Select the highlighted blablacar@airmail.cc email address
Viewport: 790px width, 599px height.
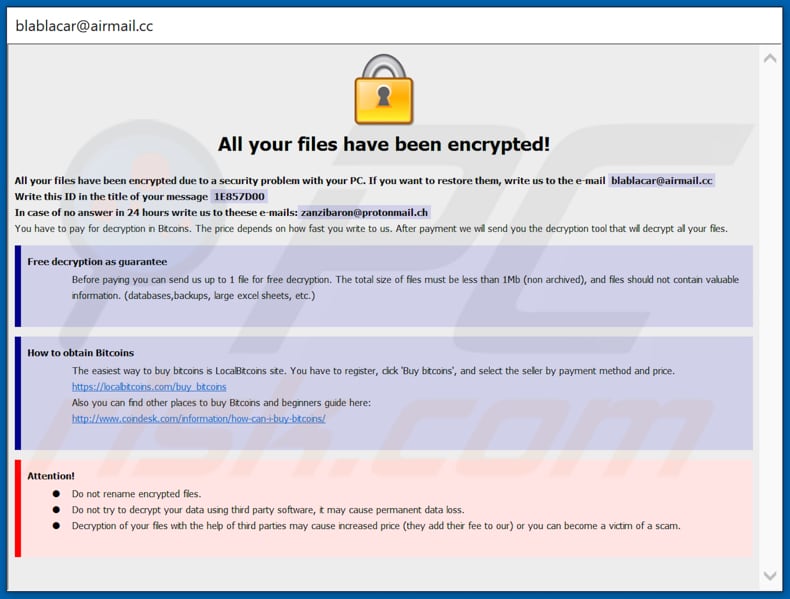tap(661, 180)
